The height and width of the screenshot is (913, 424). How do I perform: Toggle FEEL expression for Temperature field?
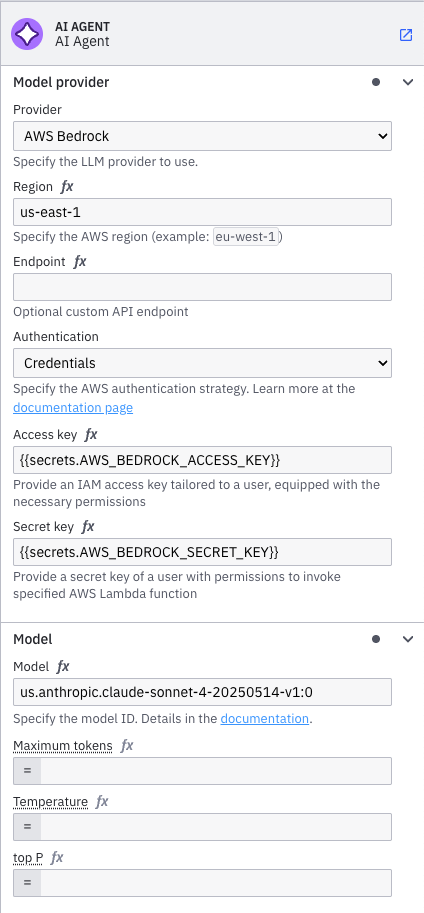pos(102,802)
